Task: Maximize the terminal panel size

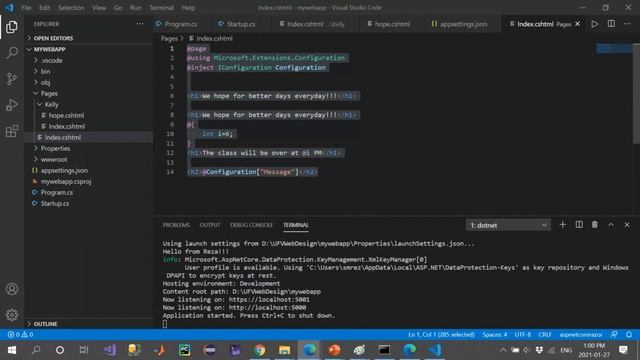Action: coord(611,225)
